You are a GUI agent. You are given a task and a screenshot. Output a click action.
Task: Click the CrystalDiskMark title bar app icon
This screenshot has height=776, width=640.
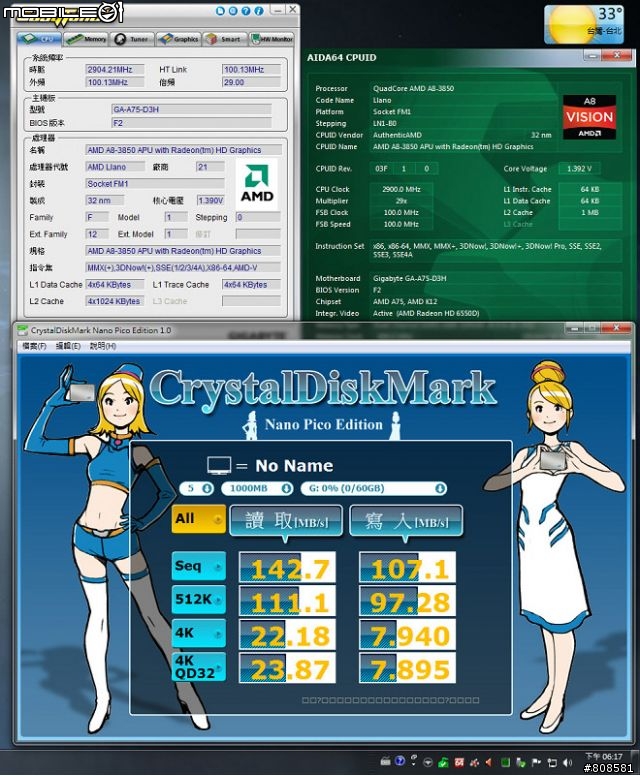[x=22, y=330]
